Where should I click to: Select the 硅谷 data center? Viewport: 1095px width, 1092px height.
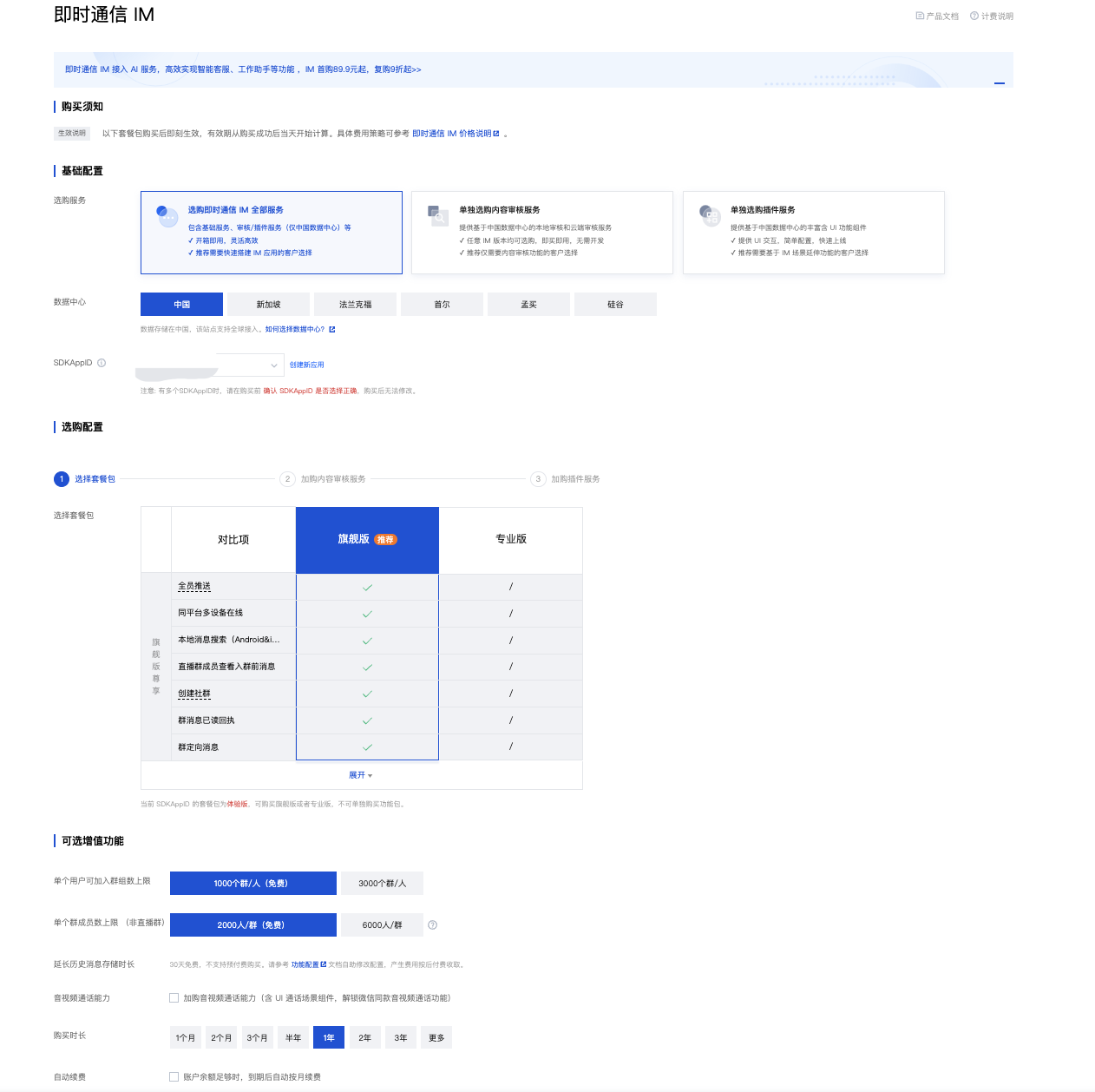(616, 305)
